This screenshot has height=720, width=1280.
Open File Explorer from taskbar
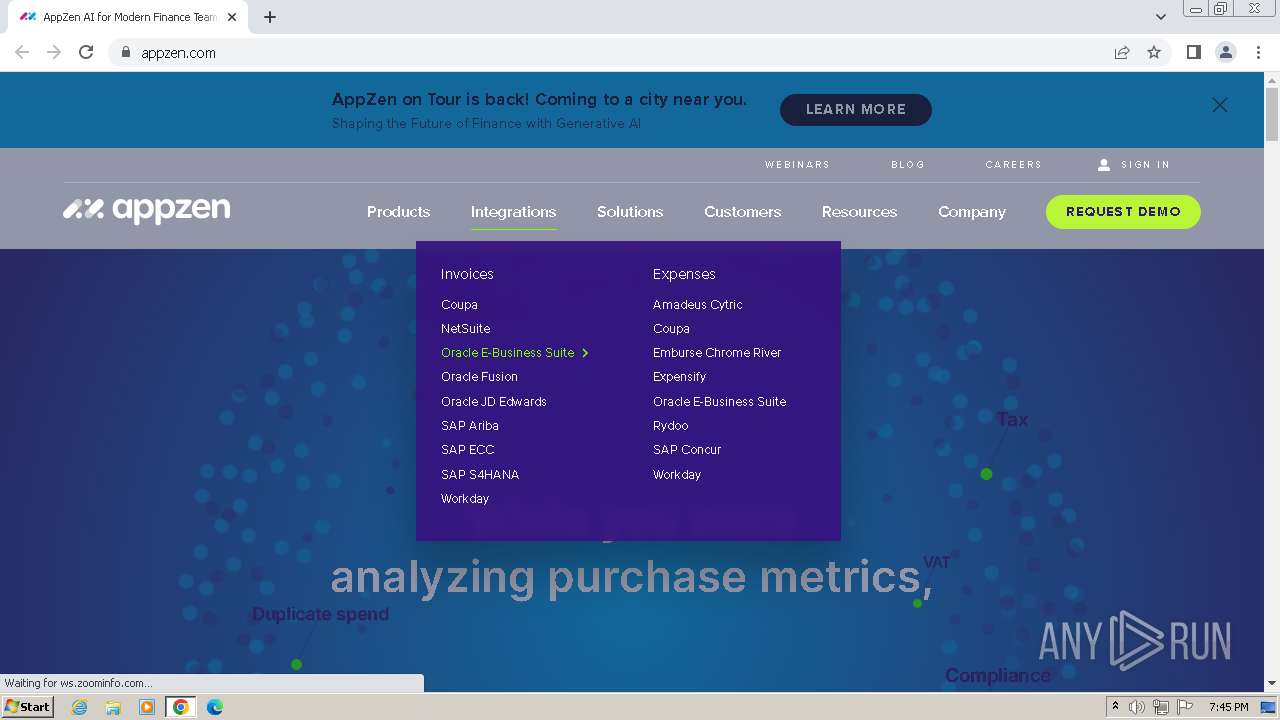[113, 707]
